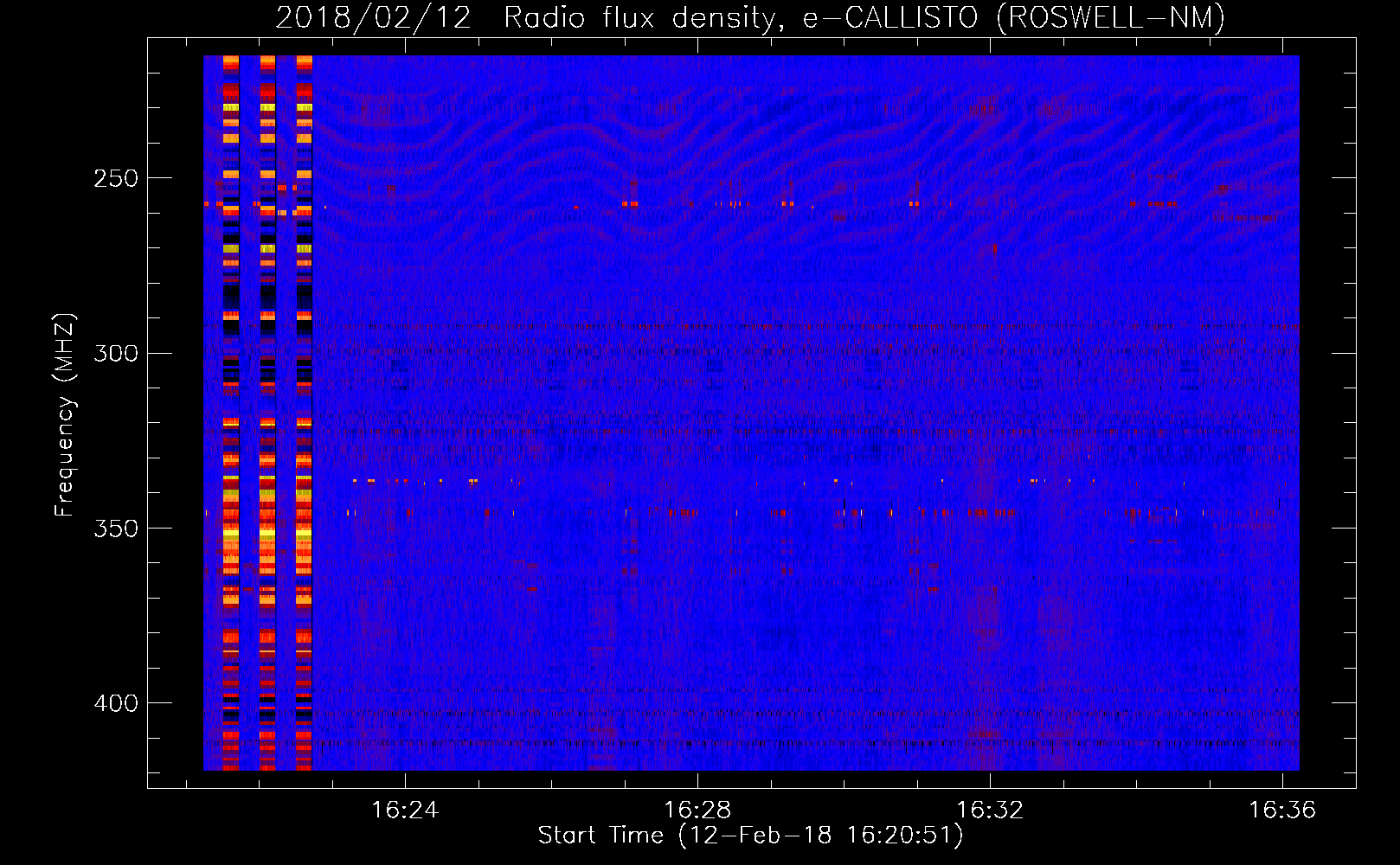This screenshot has height=865, width=1400.
Task: Click the 16:28 time tick label
Action: [697, 810]
